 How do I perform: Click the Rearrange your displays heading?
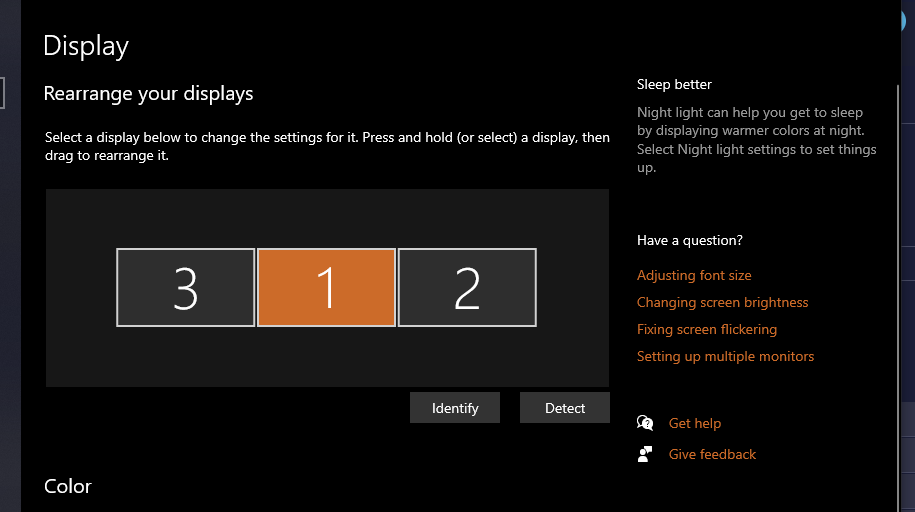(148, 94)
